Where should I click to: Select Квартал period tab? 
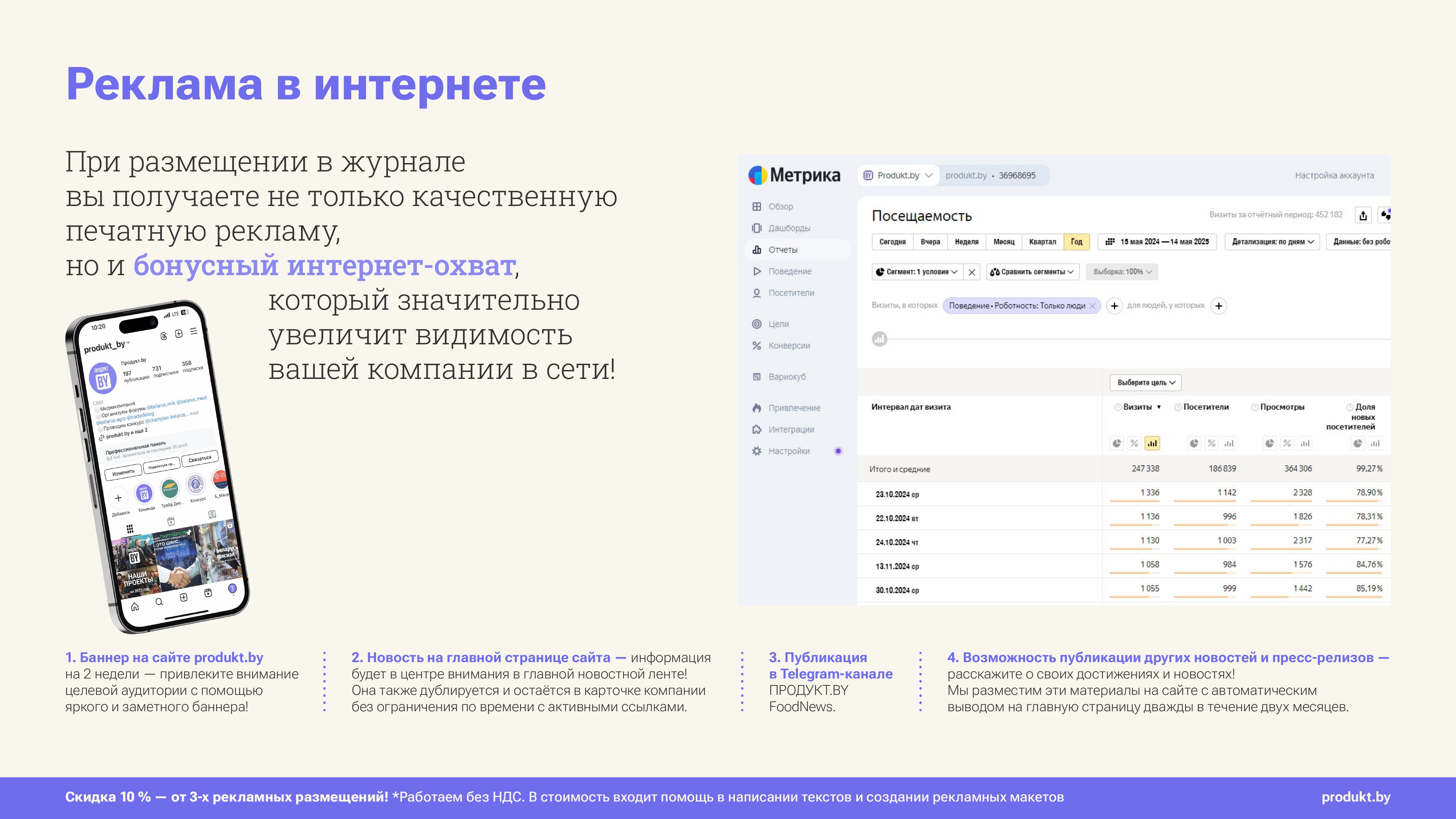coord(1042,242)
